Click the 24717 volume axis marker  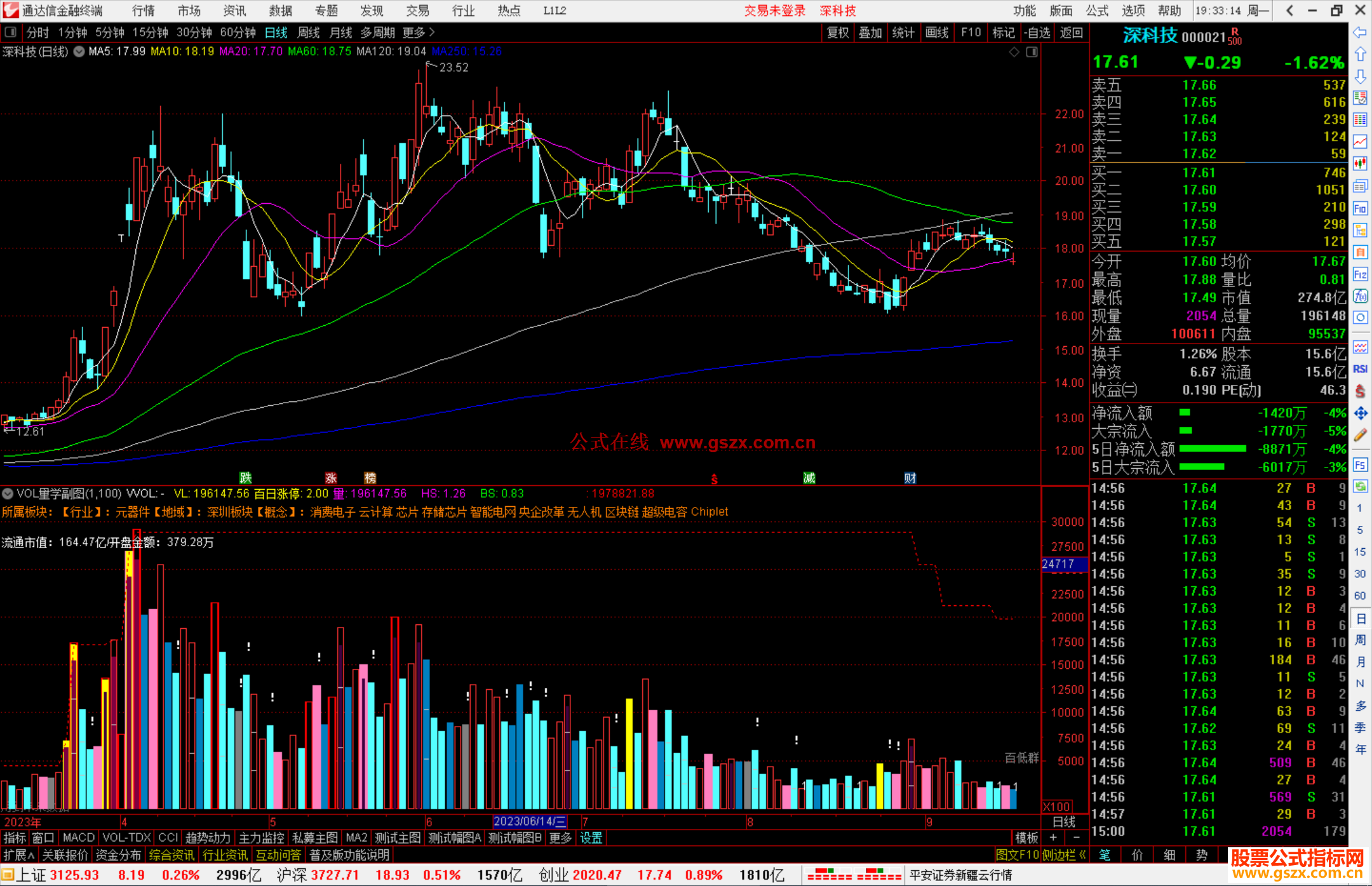point(1058,564)
